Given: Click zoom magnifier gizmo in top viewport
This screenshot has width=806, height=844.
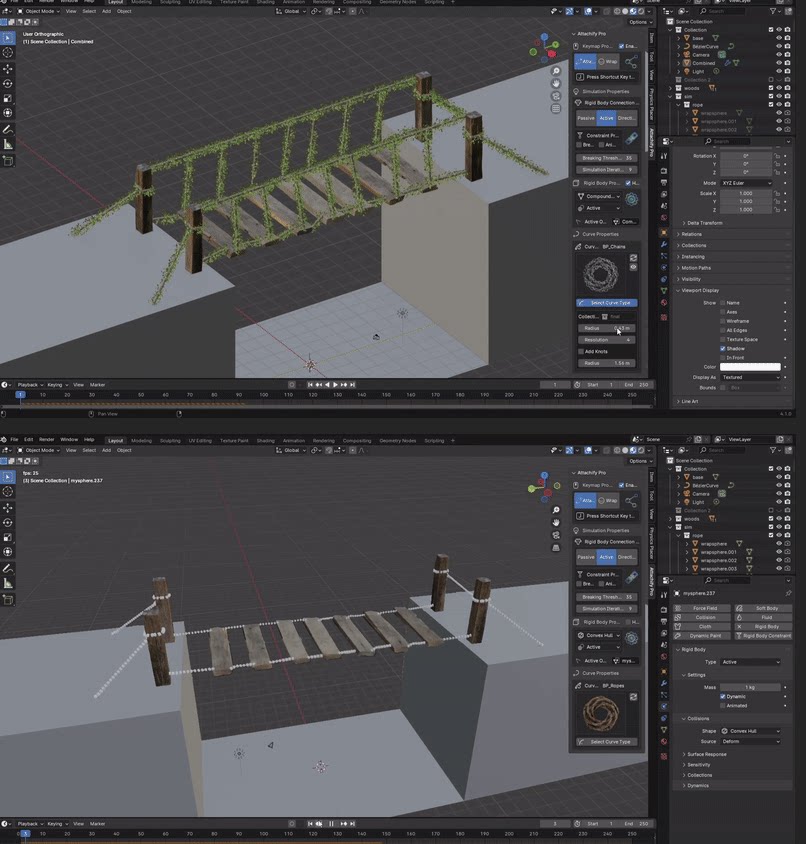Looking at the screenshot, I should [556, 71].
